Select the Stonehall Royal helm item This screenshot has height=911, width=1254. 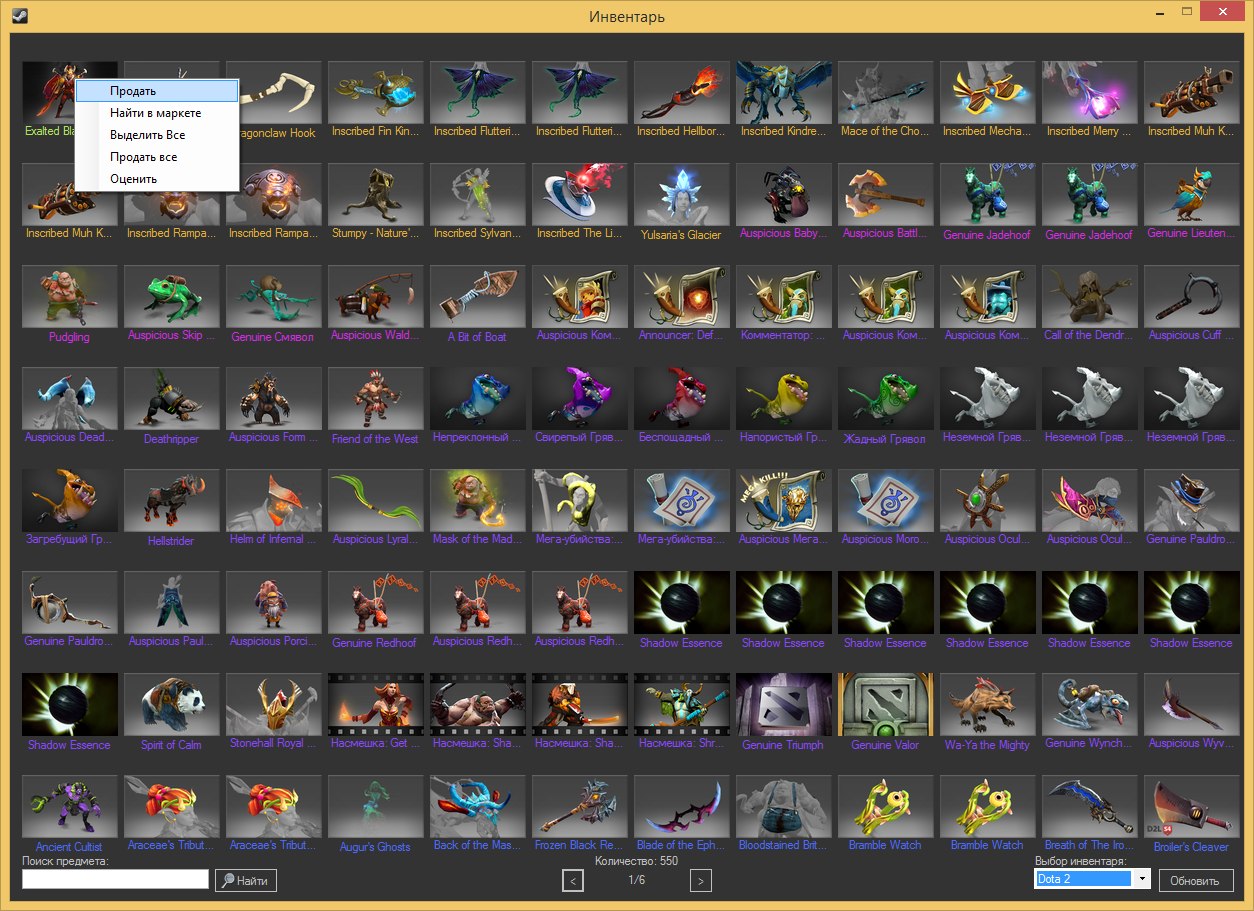[274, 705]
